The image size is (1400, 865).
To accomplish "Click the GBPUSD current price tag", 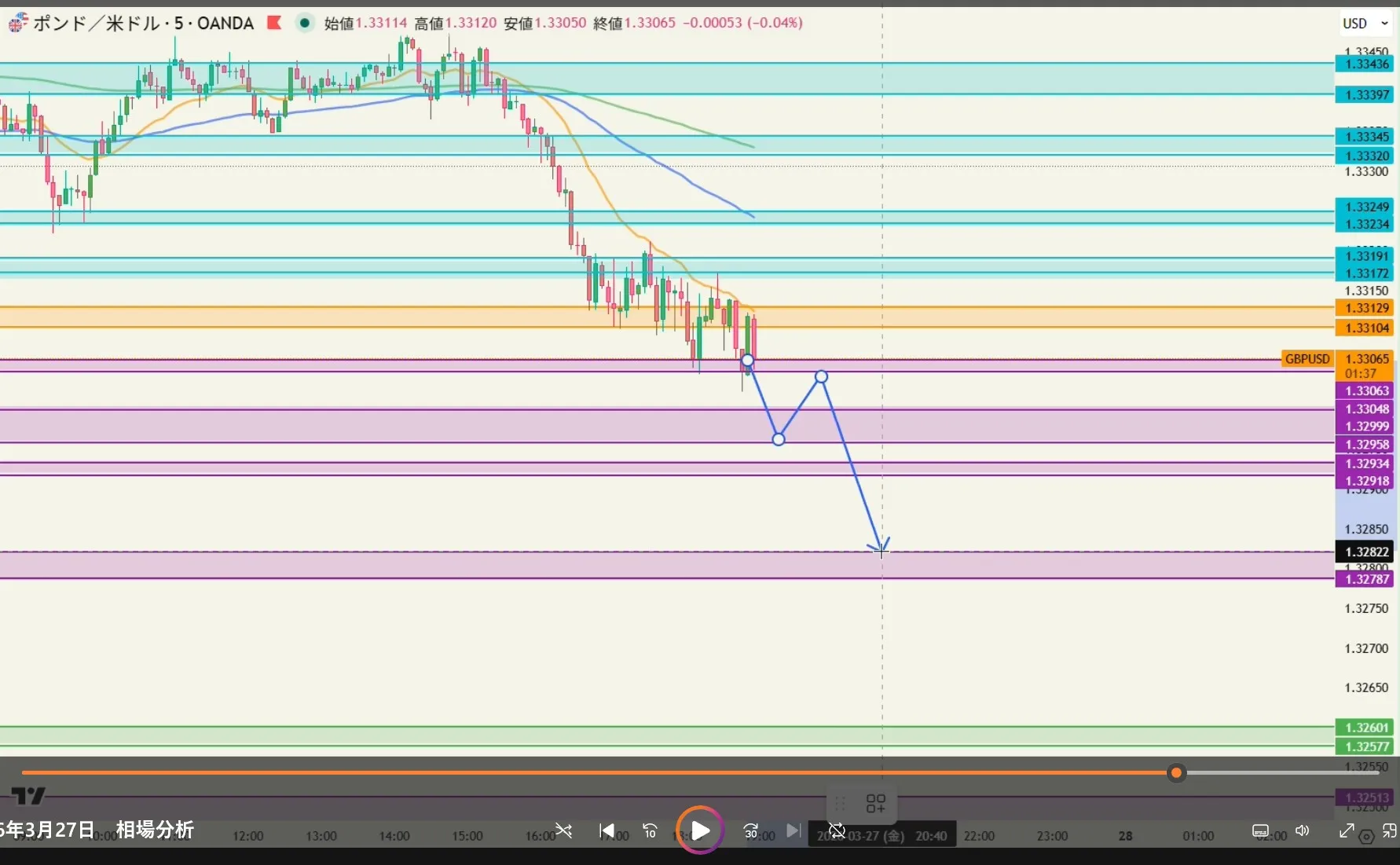I will [1307, 359].
